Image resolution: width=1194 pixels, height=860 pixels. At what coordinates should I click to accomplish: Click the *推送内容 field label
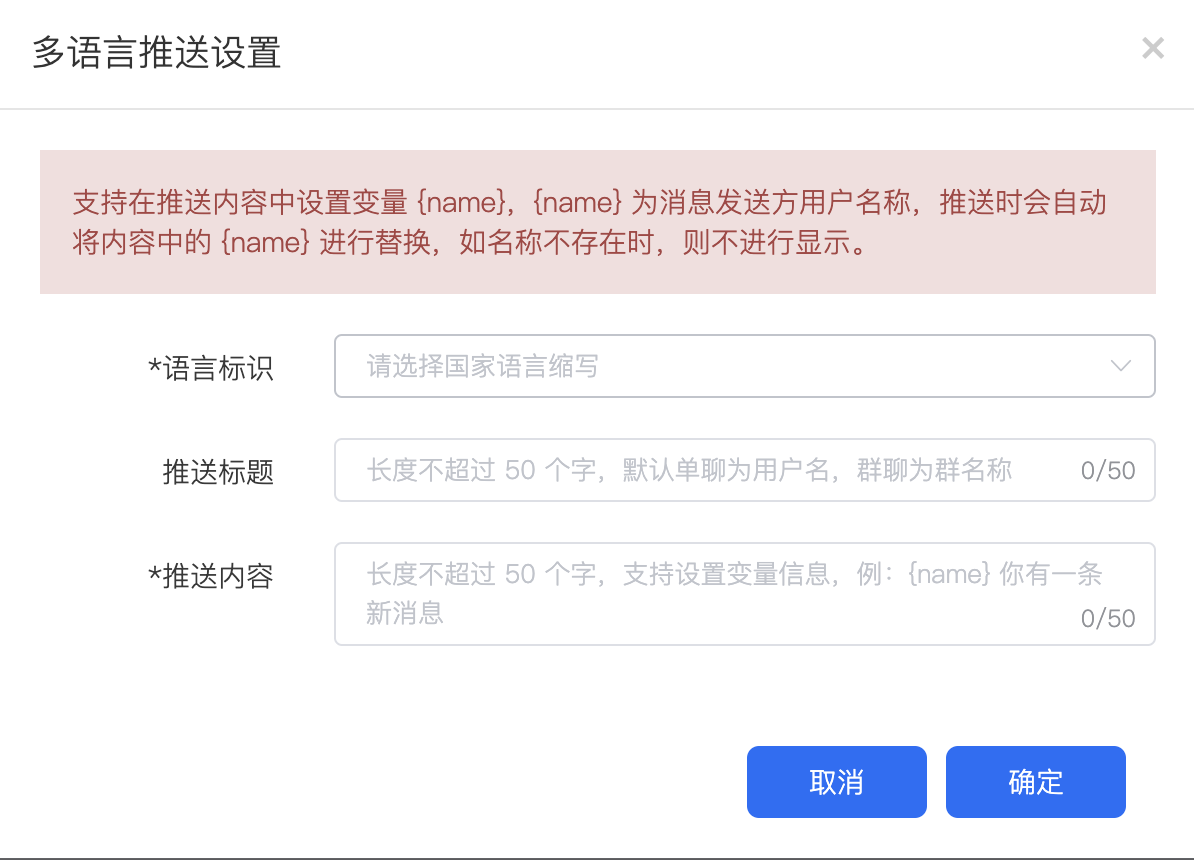point(210,576)
